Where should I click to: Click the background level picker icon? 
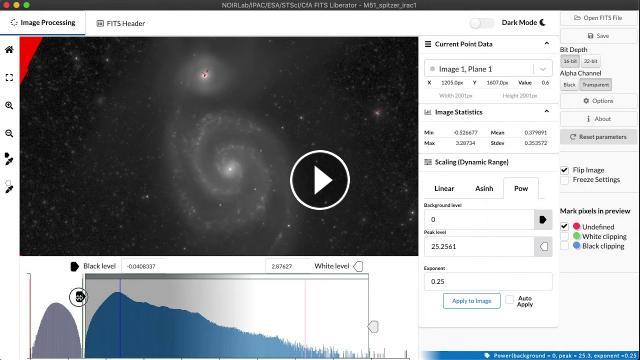543,220
